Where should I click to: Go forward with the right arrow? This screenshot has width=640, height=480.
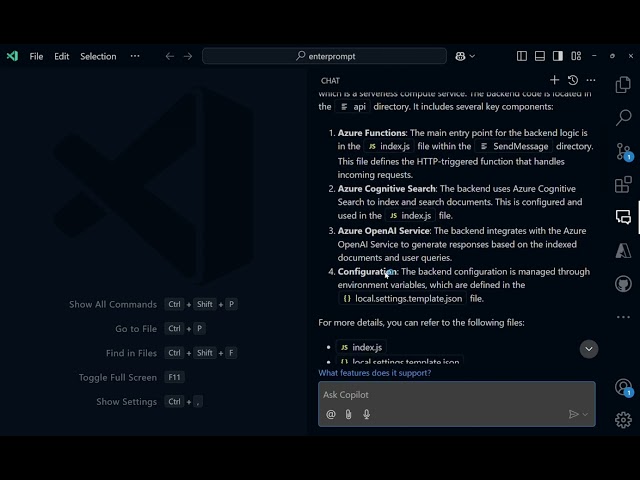pos(188,56)
